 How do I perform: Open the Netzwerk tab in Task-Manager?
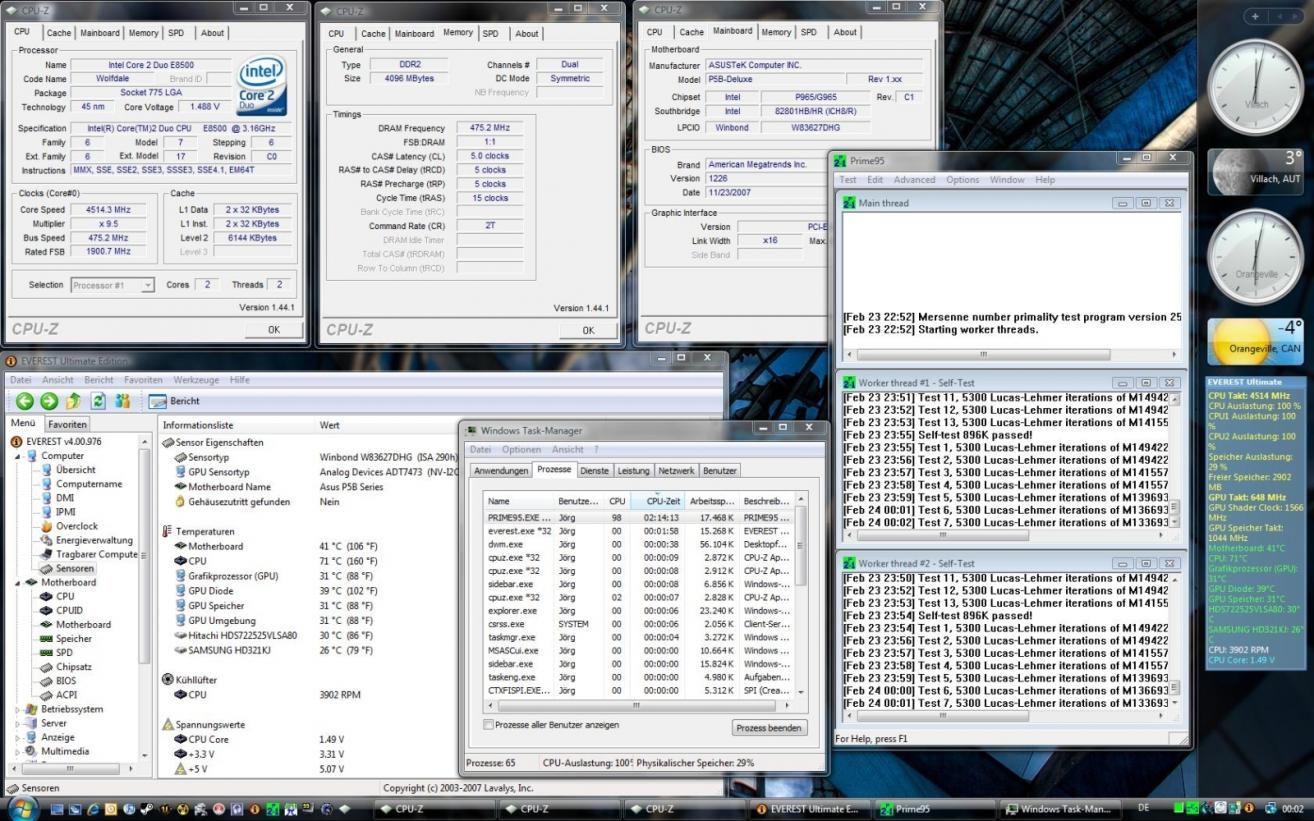(x=676, y=470)
